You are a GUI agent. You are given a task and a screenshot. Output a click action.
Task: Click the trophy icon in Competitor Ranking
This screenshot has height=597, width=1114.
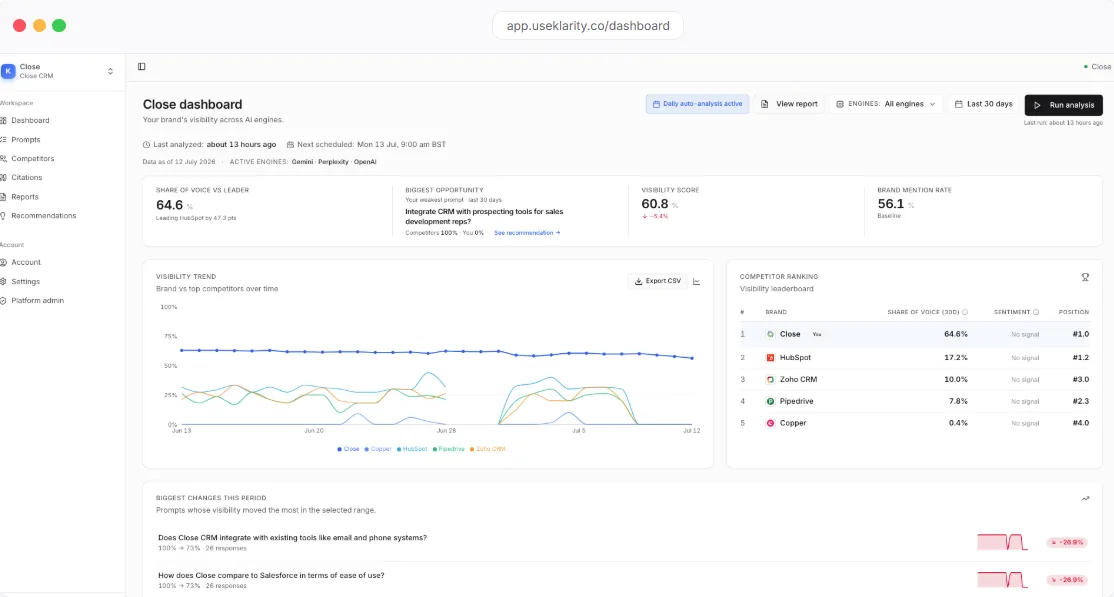(x=1085, y=277)
